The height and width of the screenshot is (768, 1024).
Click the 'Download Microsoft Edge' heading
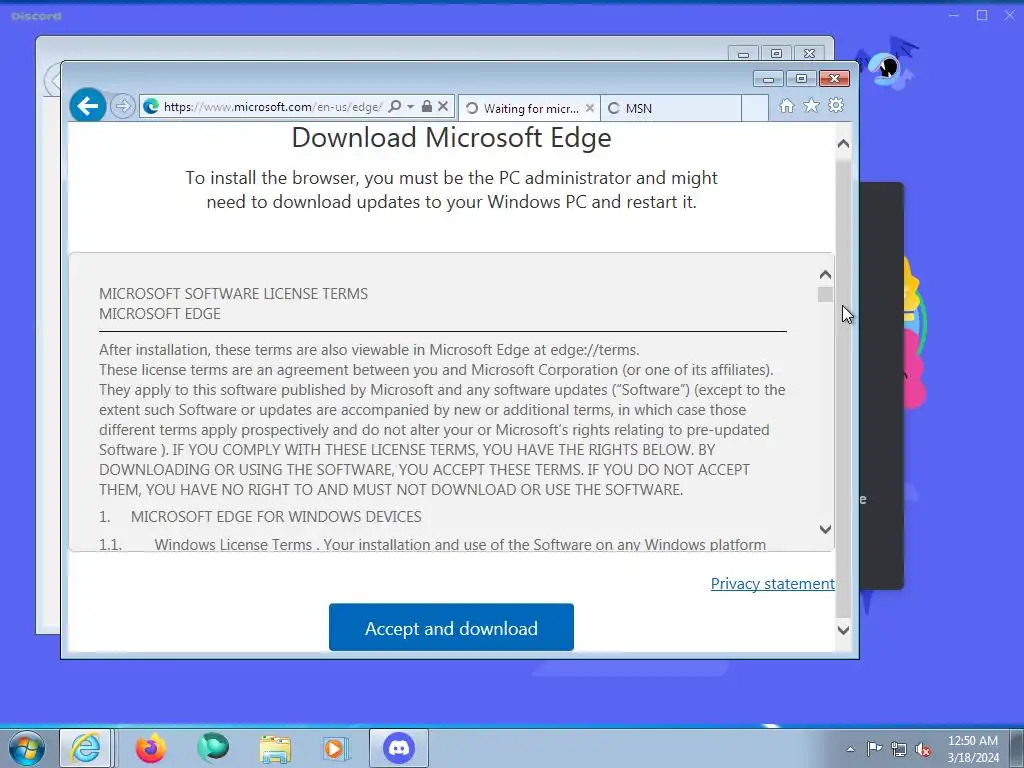click(x=451, y=138)
